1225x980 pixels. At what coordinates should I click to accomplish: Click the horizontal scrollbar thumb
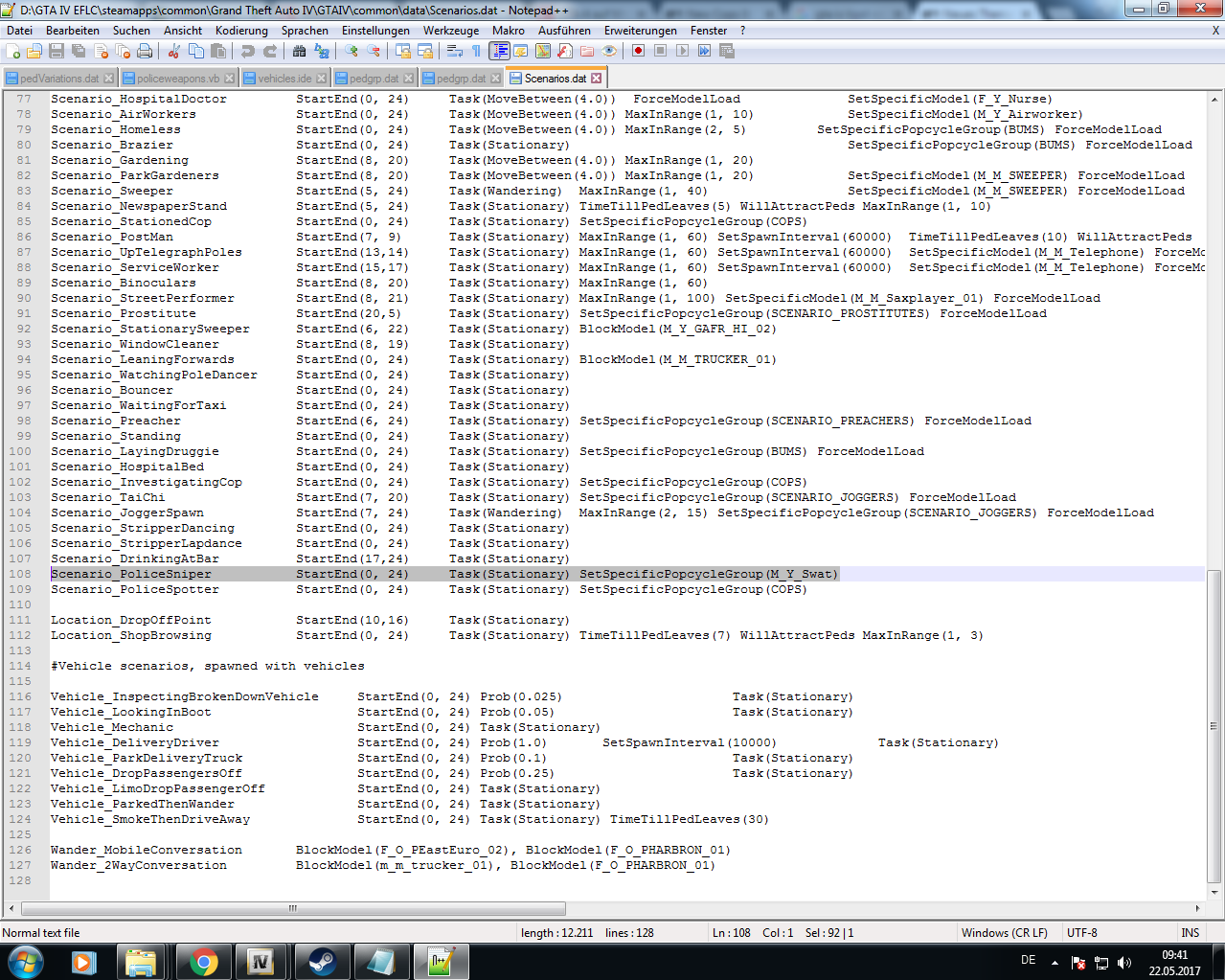click(293, 908)
